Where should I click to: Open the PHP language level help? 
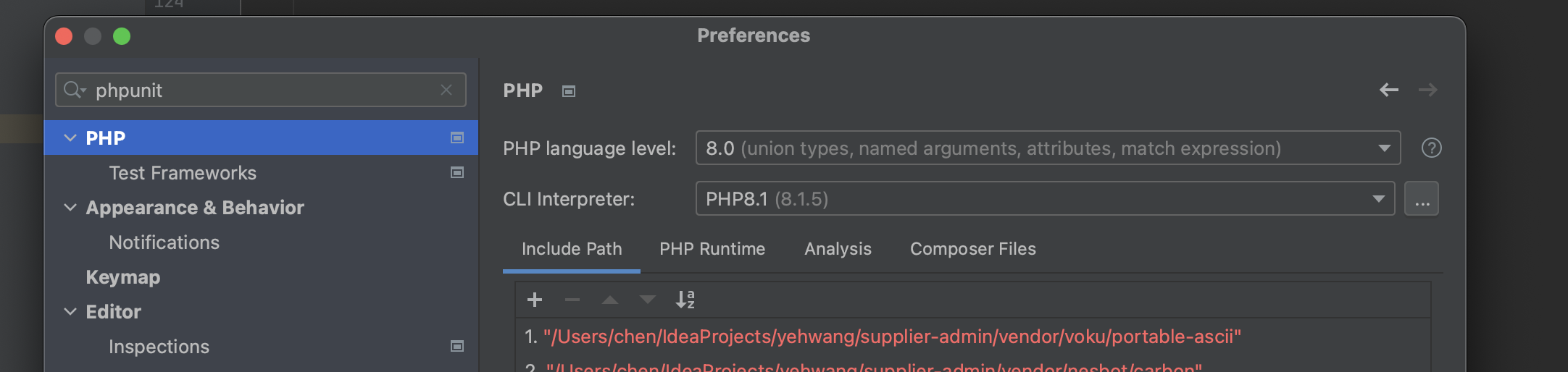1431,148
